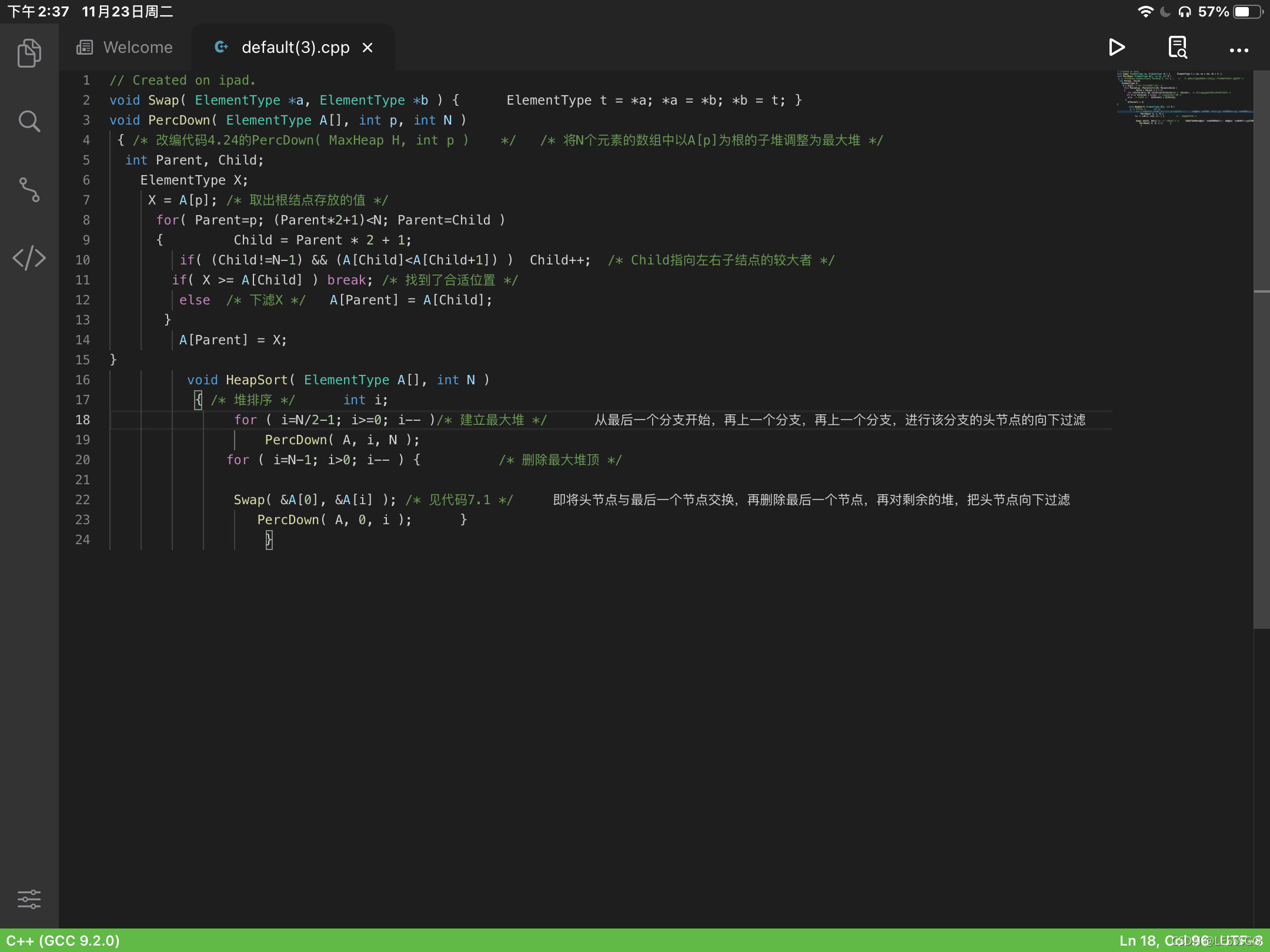Click 'i=N/2-1;' loop initializer on line 18

(311, 420)
